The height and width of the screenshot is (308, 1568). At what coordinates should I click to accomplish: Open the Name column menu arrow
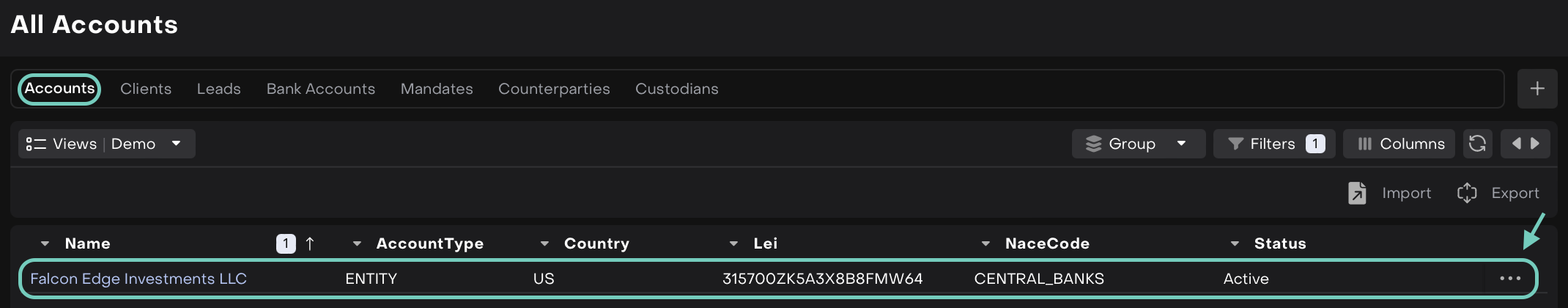click(45, 243)
